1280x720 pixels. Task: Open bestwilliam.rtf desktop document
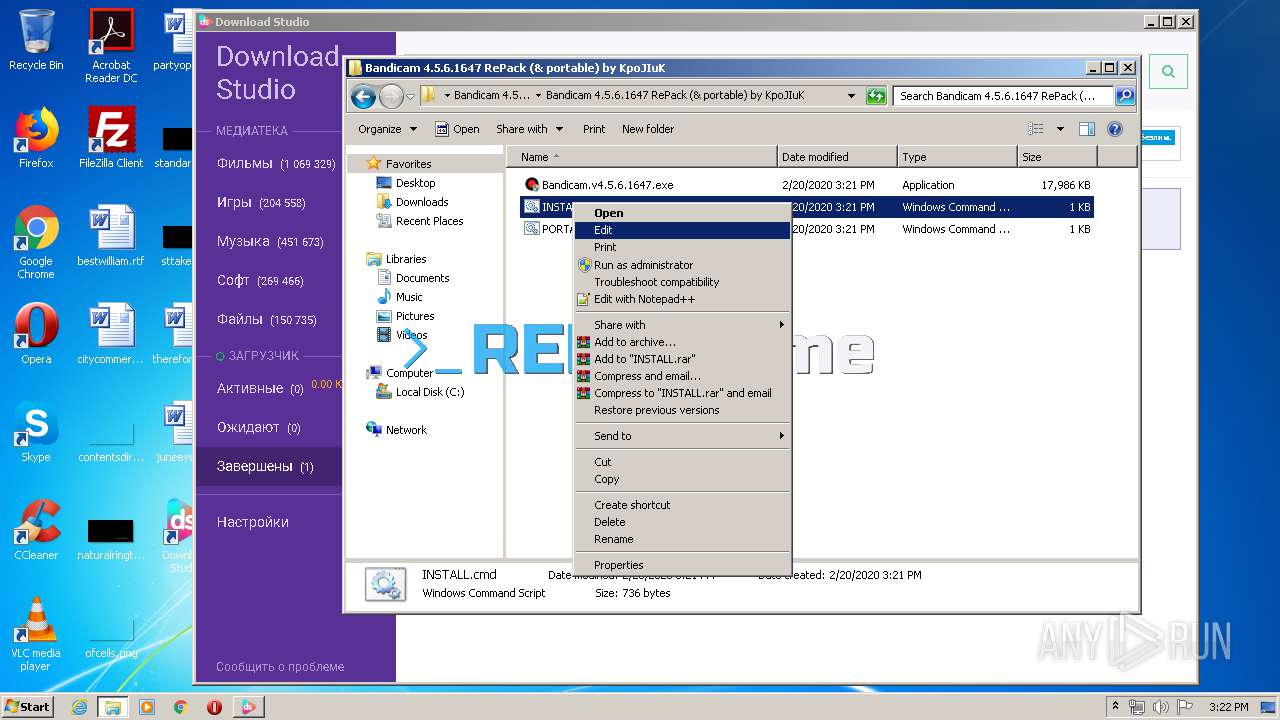point(111,236)
